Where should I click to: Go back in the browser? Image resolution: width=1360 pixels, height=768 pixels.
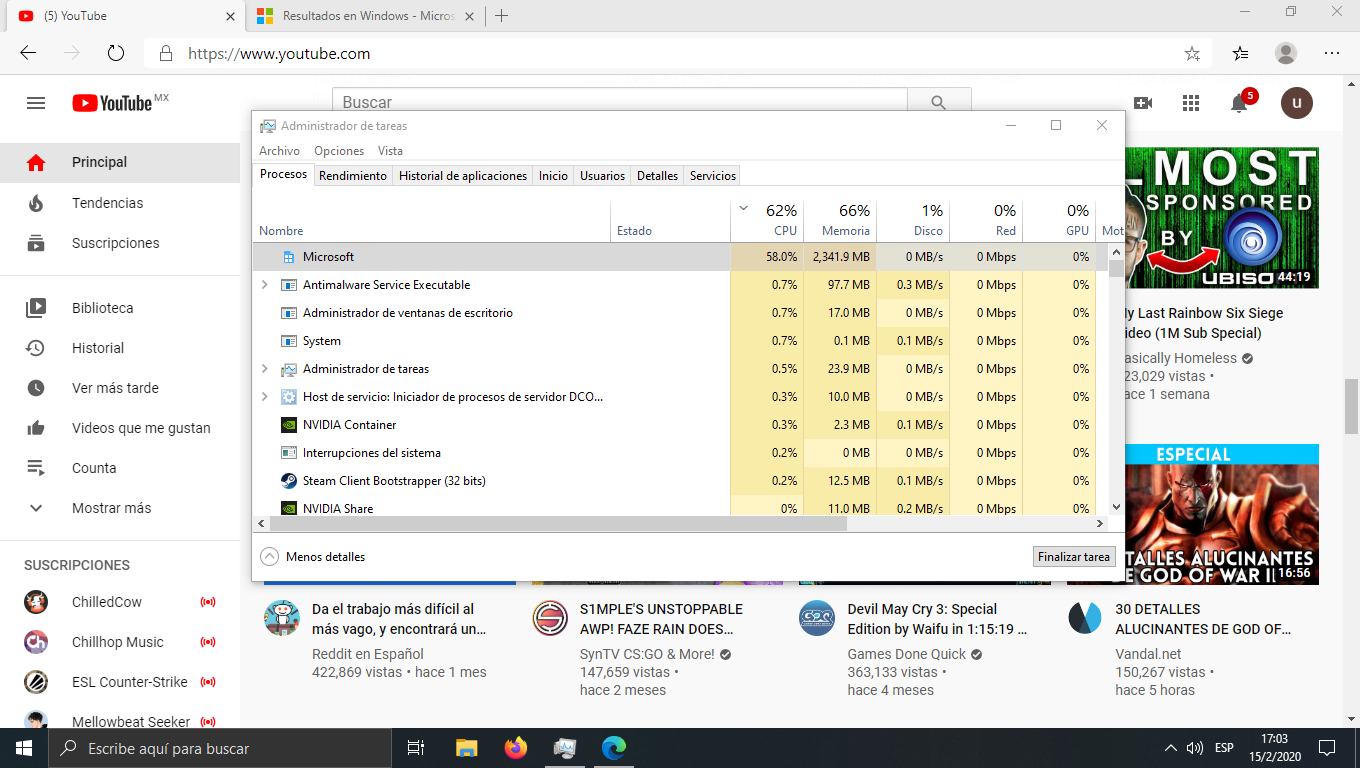click(x=28, y=54)
